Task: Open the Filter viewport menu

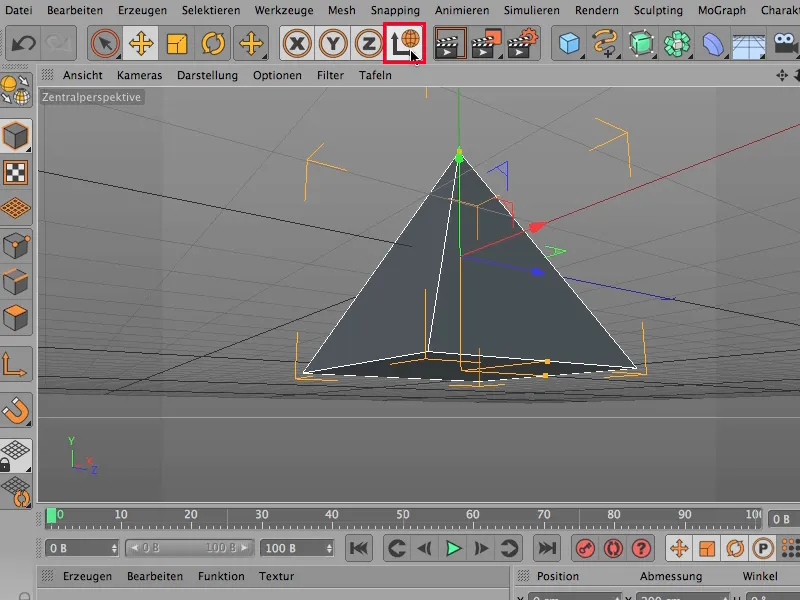Action: tap(330, 75)
